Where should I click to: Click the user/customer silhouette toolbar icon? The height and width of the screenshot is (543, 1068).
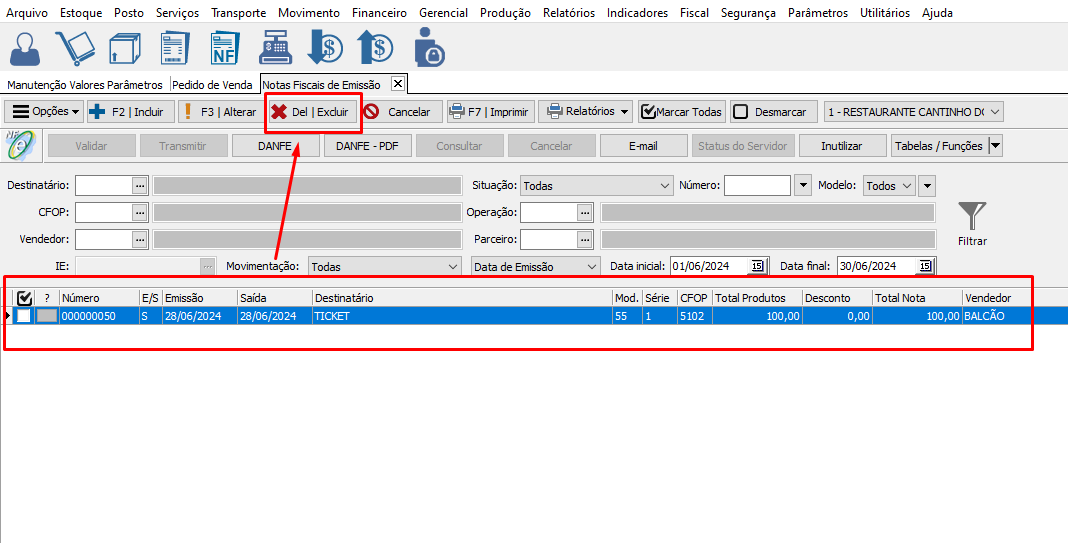28,48
